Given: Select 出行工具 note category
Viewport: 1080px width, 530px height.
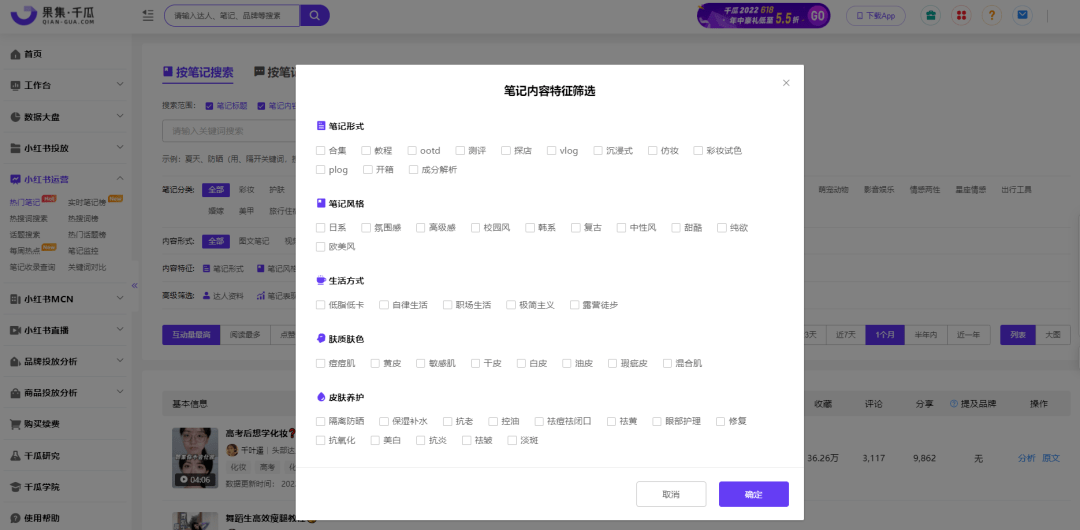Looking at the screenshot, I should 1017,190.
